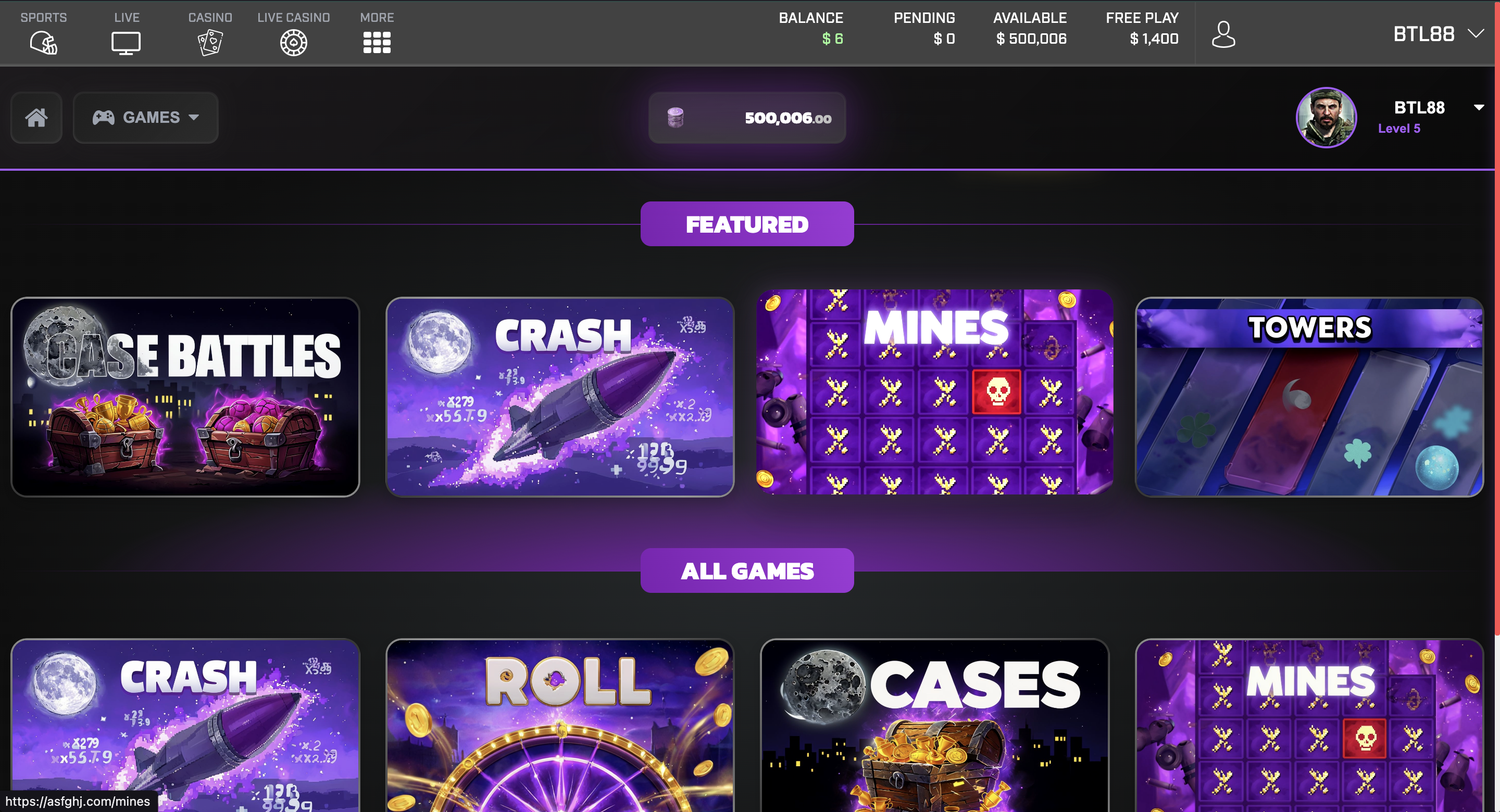Open the BTL88 Level 5 profile arrow

[x=1479, y=108]
